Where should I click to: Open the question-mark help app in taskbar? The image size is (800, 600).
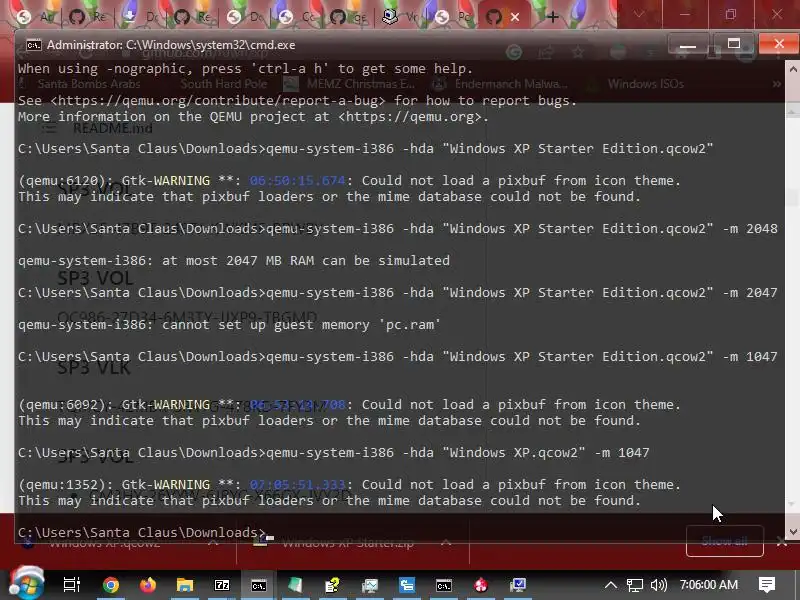pos(333,585)
